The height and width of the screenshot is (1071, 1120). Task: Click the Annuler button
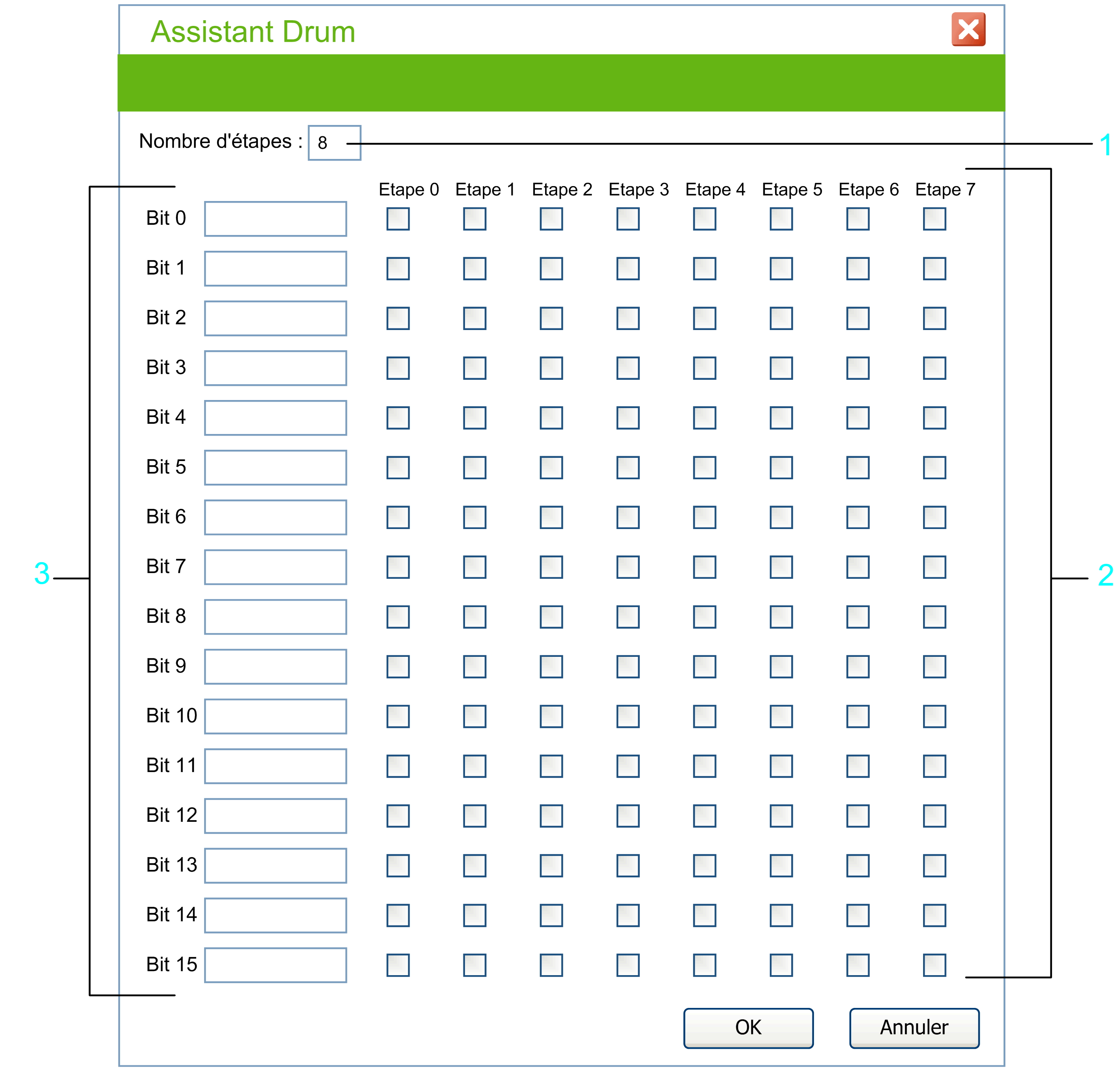pos(914,1028)
